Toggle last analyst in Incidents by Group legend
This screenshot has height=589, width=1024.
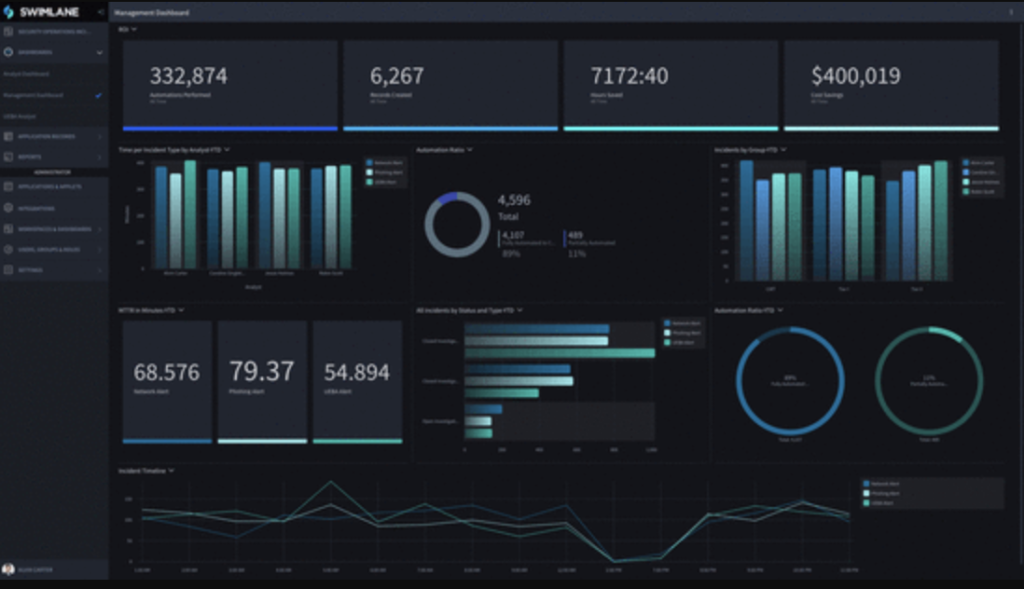tap(979, 192)
